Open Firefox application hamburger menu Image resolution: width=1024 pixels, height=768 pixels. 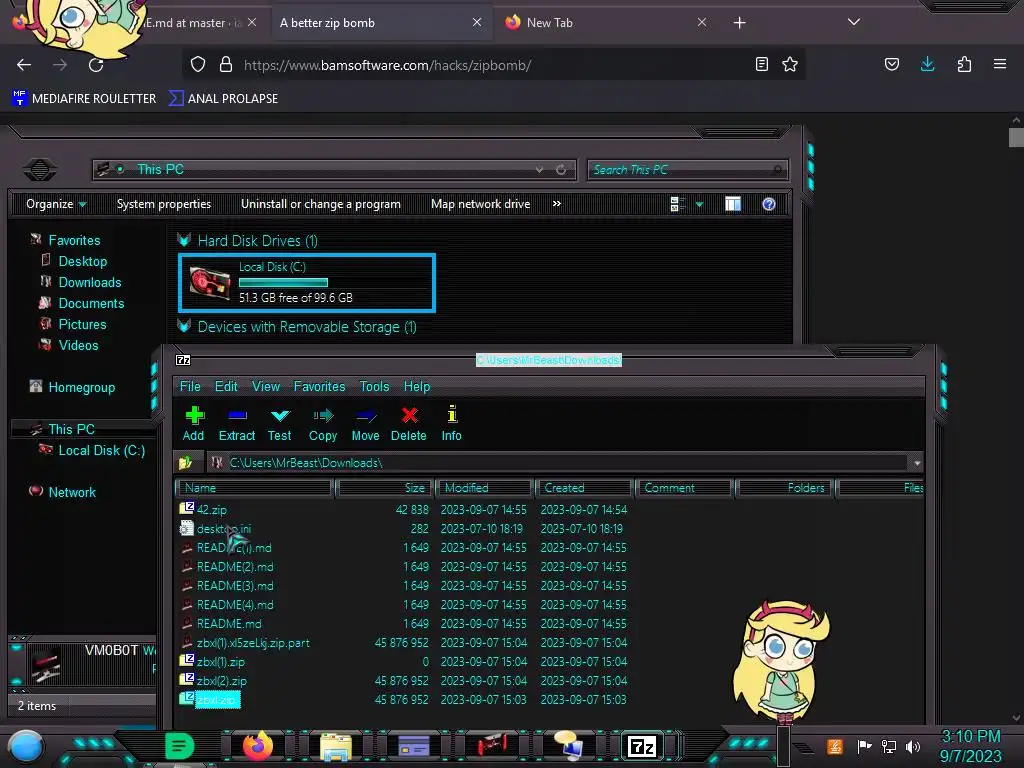pyautogui.click(x=1000, y=64)
